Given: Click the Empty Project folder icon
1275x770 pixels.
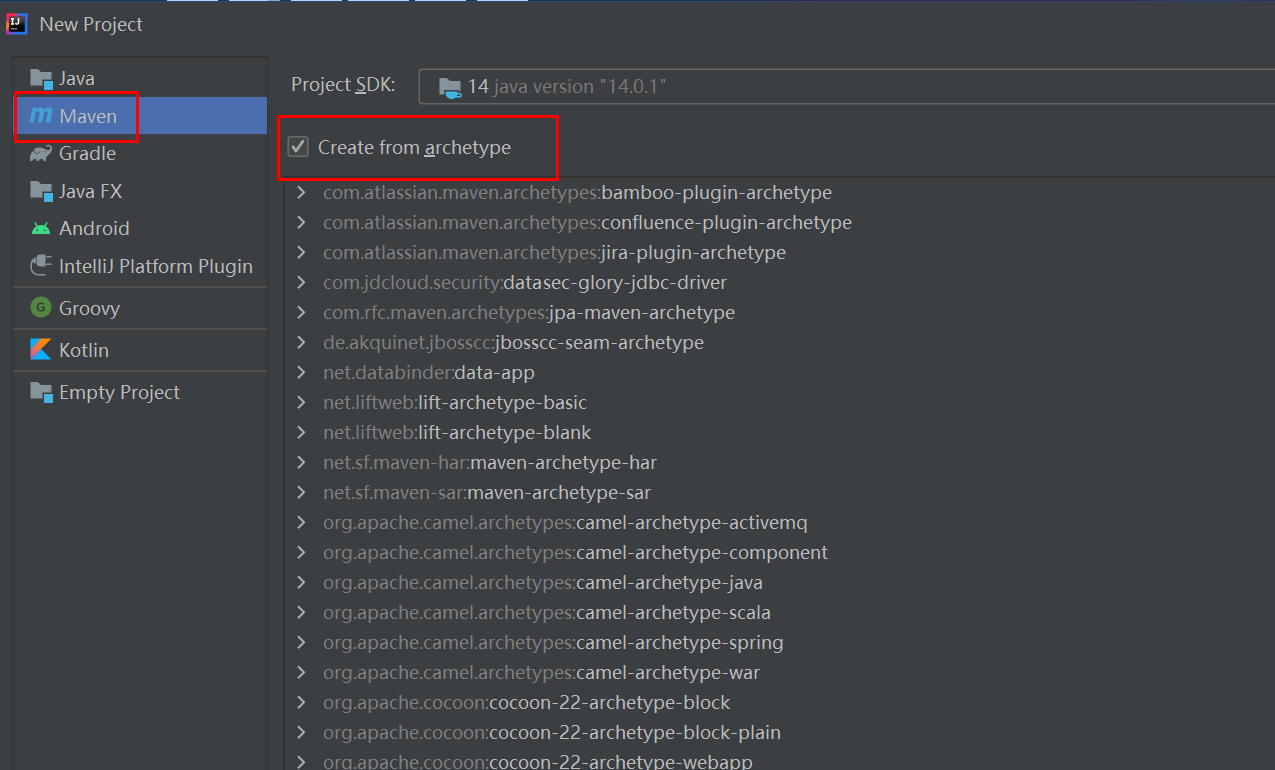Looking at the screenshot, I should point(41,392).
